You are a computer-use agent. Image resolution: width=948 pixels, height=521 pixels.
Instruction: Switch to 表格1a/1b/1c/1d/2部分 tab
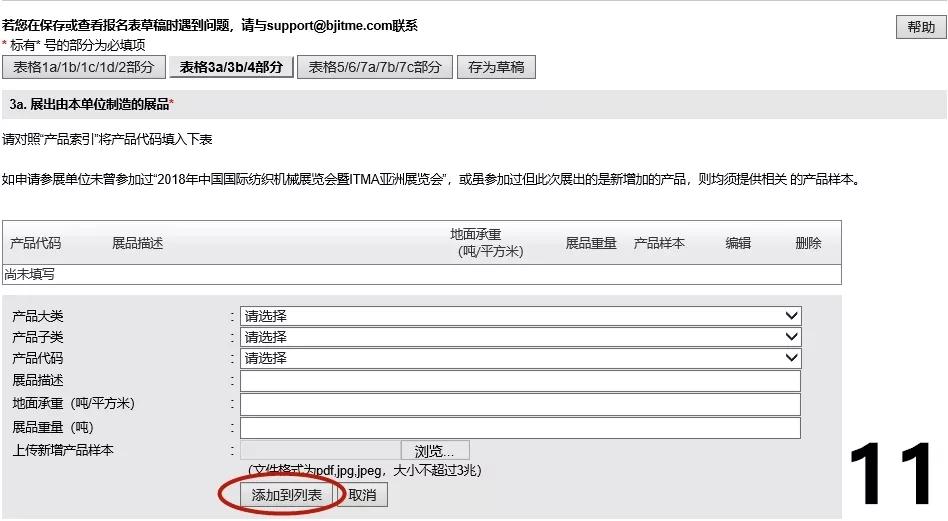[x=83, y=67]
